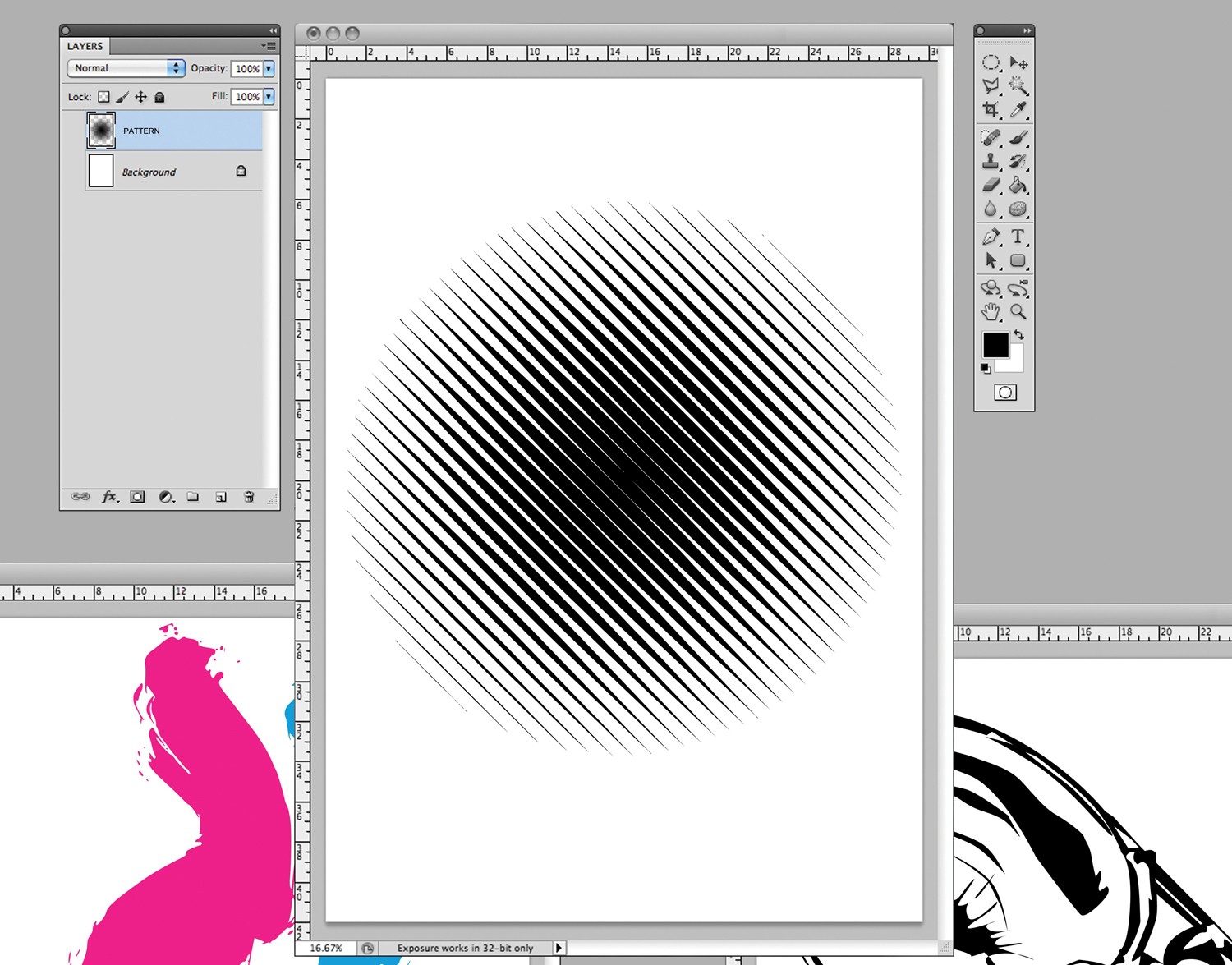
Task: Select the Clone Stamp tool
Action: point(991,161)
